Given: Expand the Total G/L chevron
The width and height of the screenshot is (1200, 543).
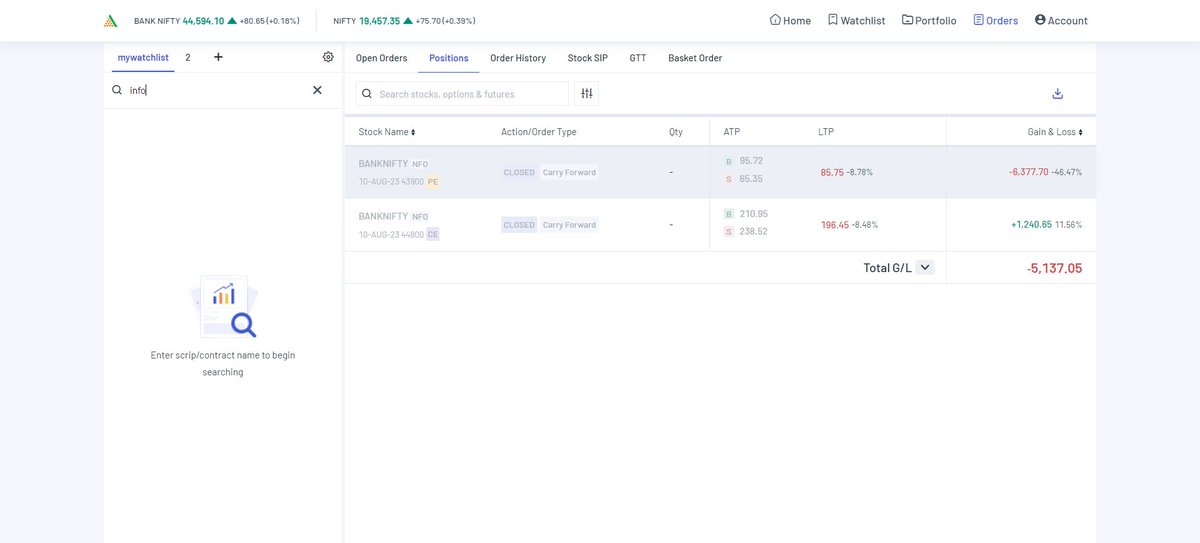Looking at the screenshot, I should coord(925,267).
